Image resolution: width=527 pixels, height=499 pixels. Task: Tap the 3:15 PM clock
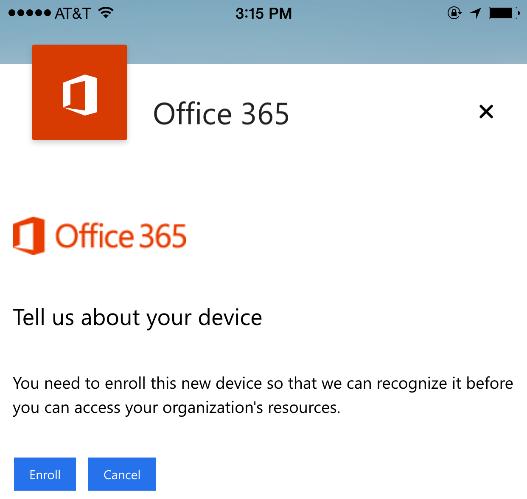point(264,13)
